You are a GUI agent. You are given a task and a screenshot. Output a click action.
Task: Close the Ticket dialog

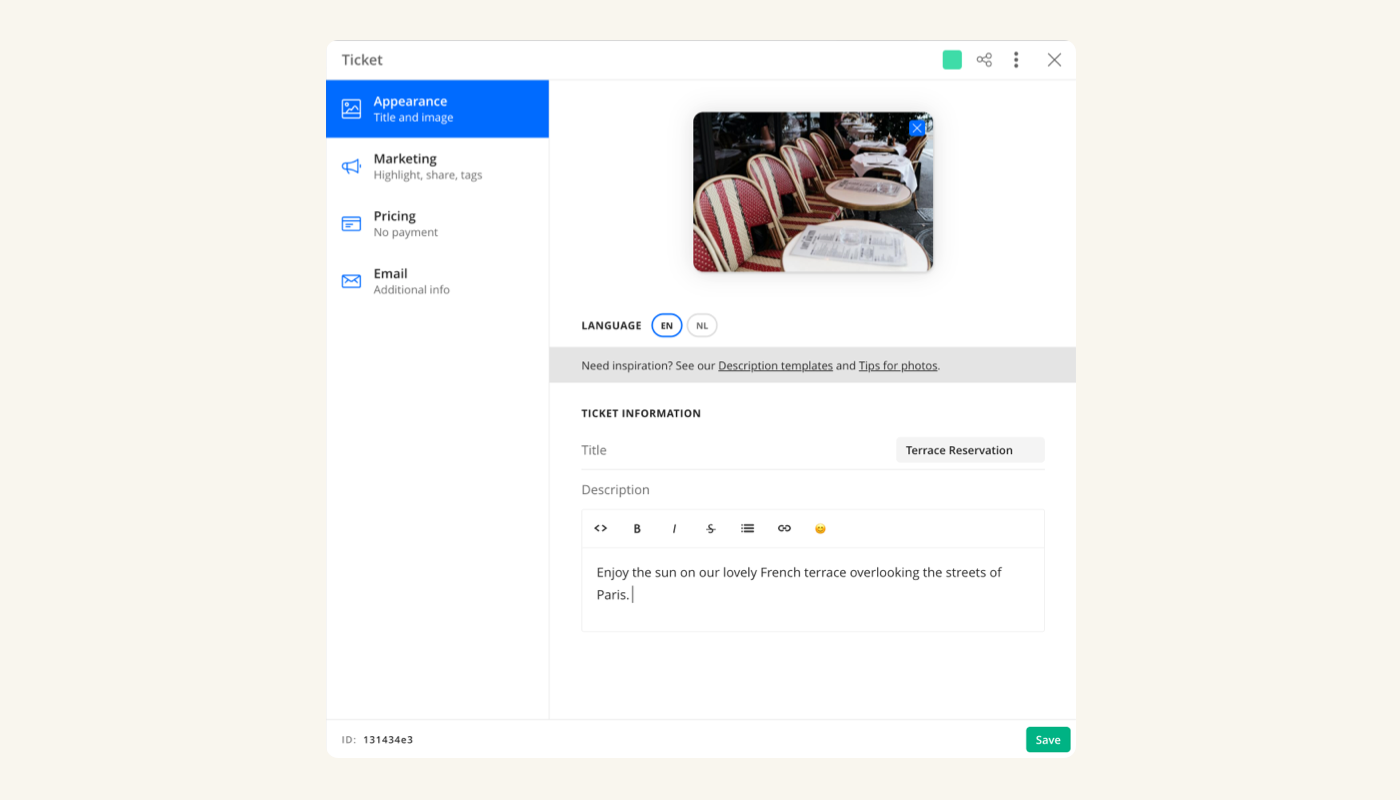coord(1054,60)
